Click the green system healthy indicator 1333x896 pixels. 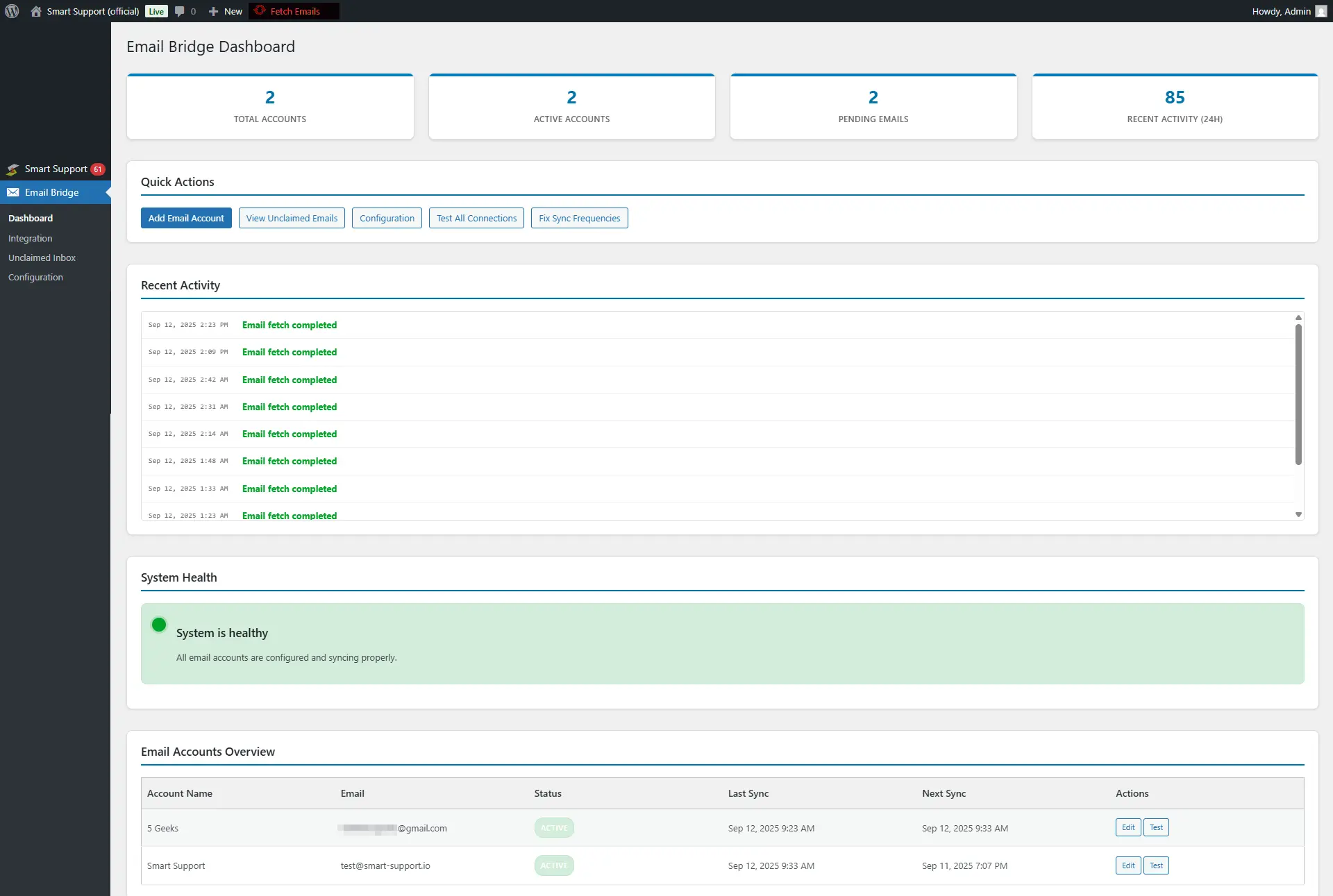click(x=159, y=625)
